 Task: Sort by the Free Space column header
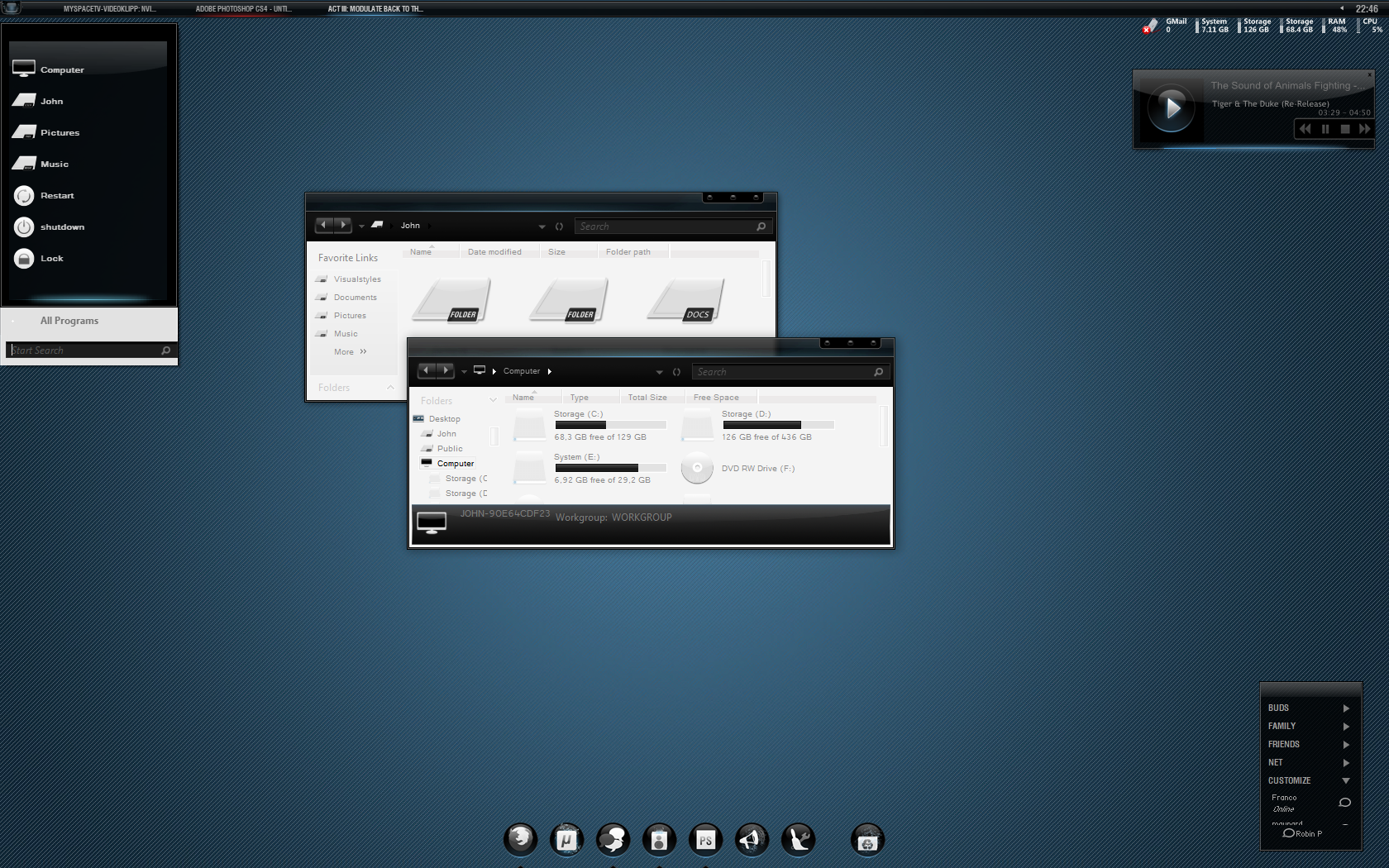tap(716, 398)
